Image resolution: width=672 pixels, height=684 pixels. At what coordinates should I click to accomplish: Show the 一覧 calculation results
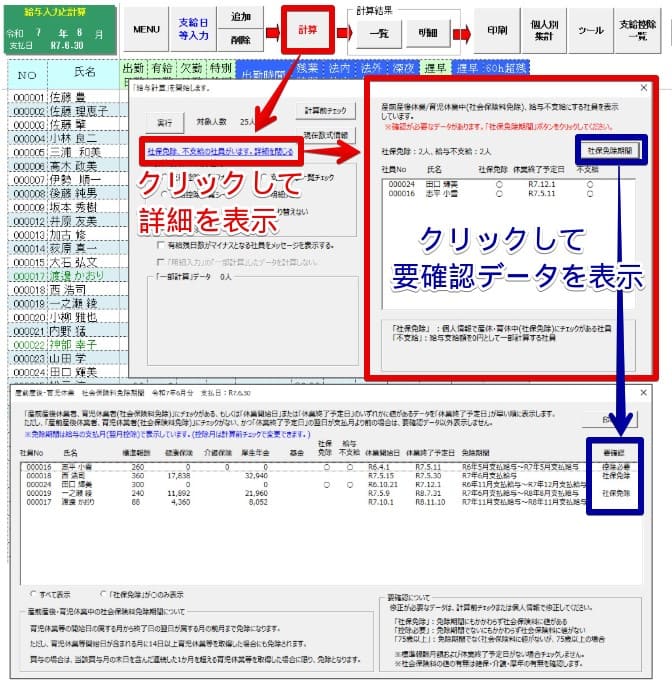pyautogui.click(x=379, y=33)
